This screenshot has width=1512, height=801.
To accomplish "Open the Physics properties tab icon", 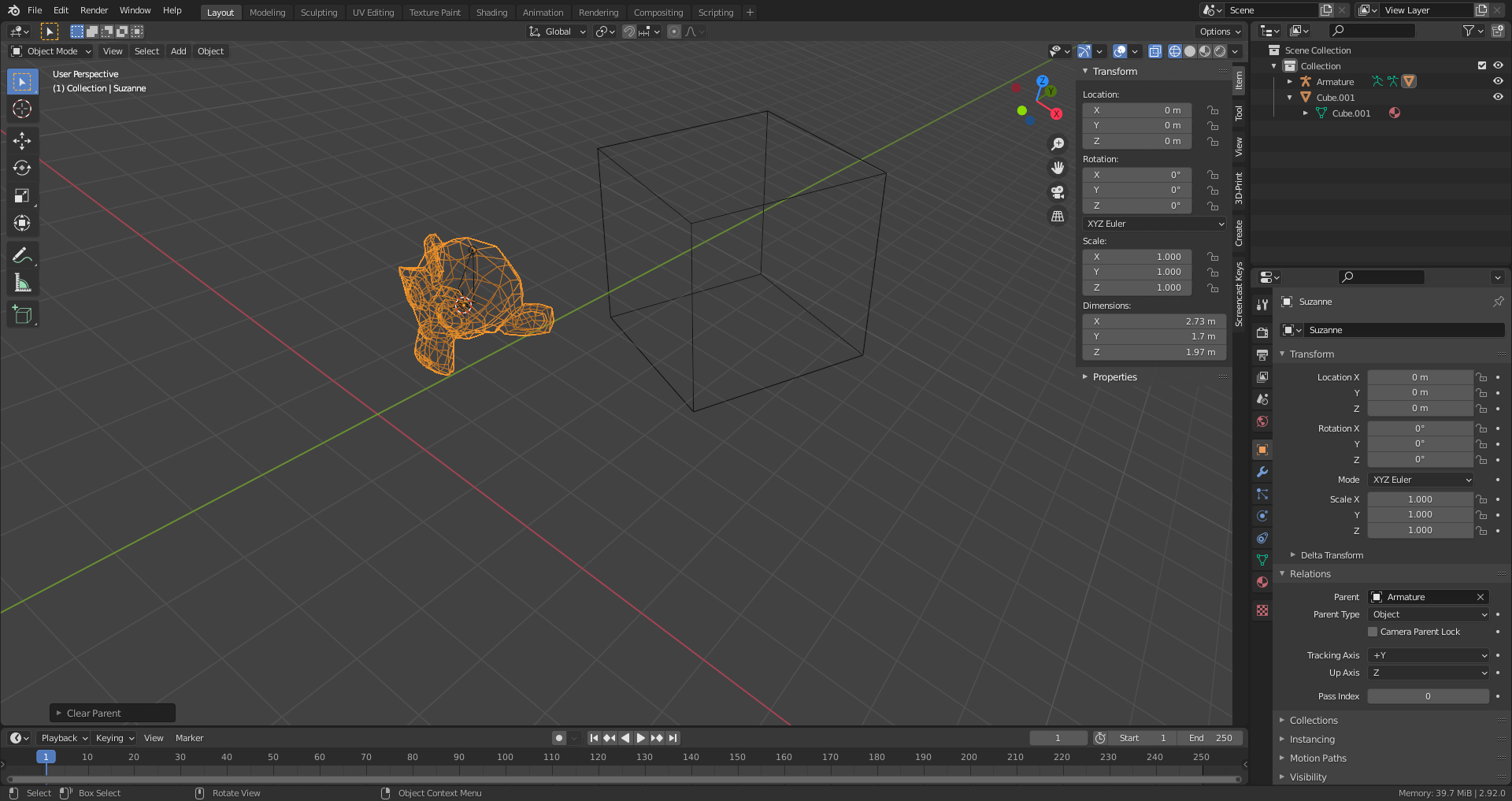I will [1262, 516].
